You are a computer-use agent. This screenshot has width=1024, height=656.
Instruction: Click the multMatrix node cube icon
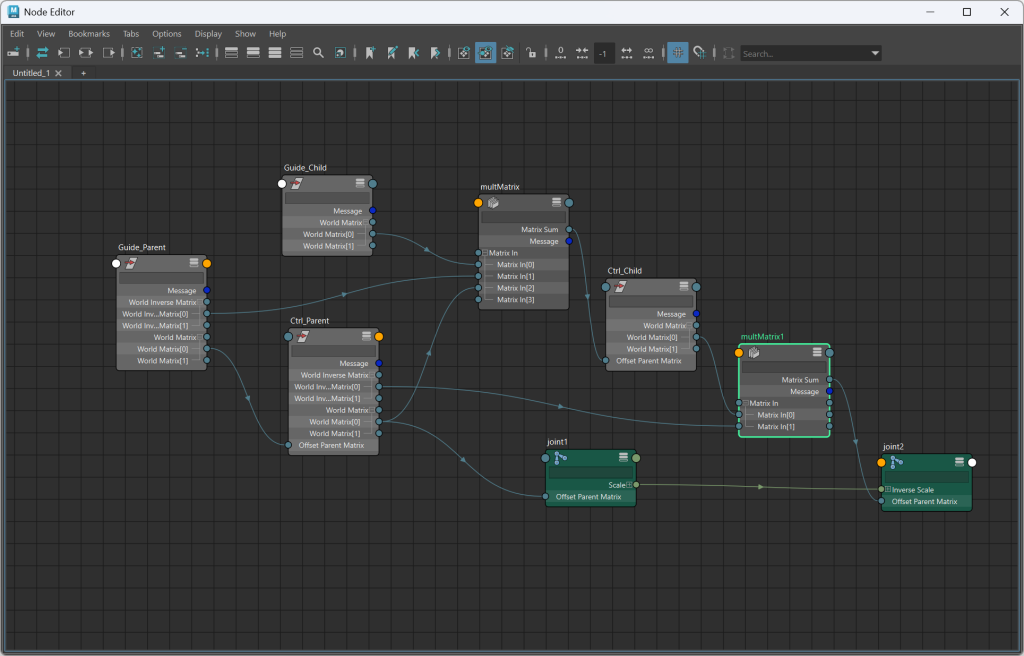coord(493,202)
